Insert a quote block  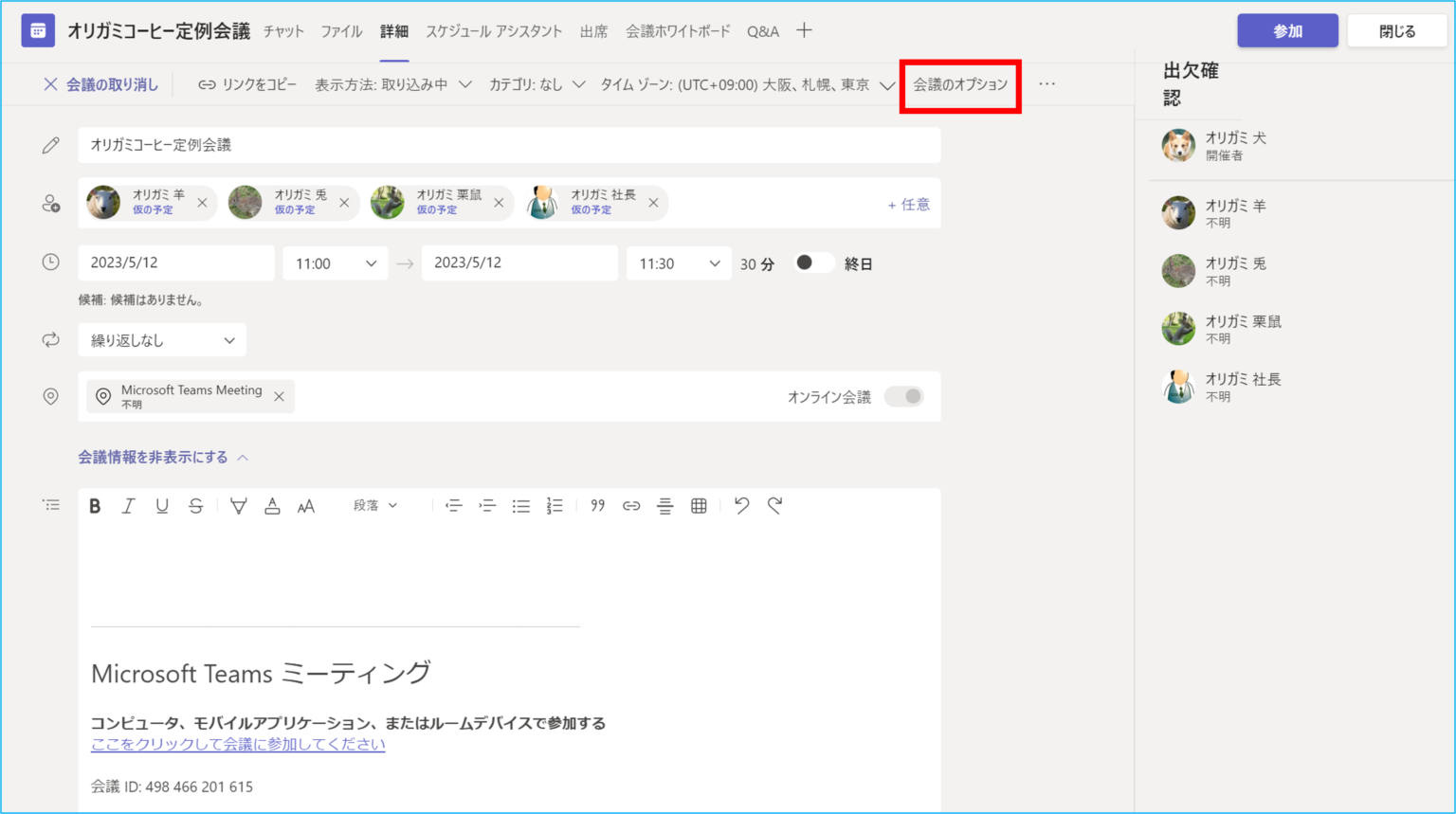[x=597, y=506]
